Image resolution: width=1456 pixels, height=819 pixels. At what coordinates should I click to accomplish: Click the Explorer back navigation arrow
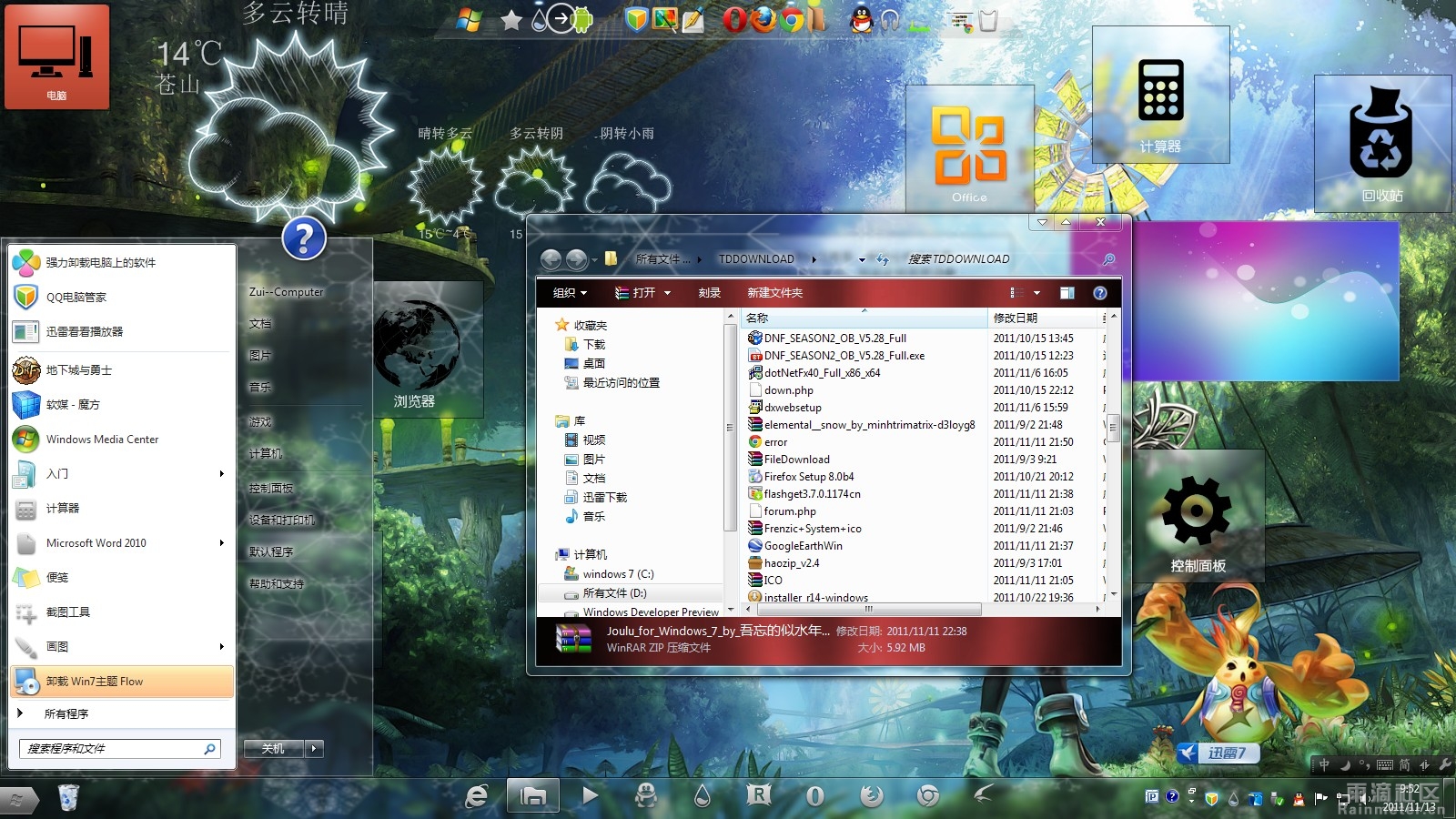pos(551,259)
